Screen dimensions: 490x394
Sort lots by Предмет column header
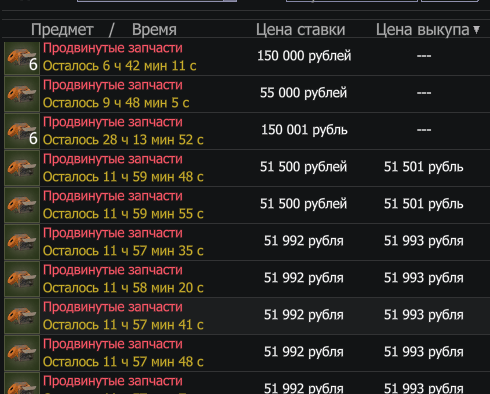click(62, 30)
